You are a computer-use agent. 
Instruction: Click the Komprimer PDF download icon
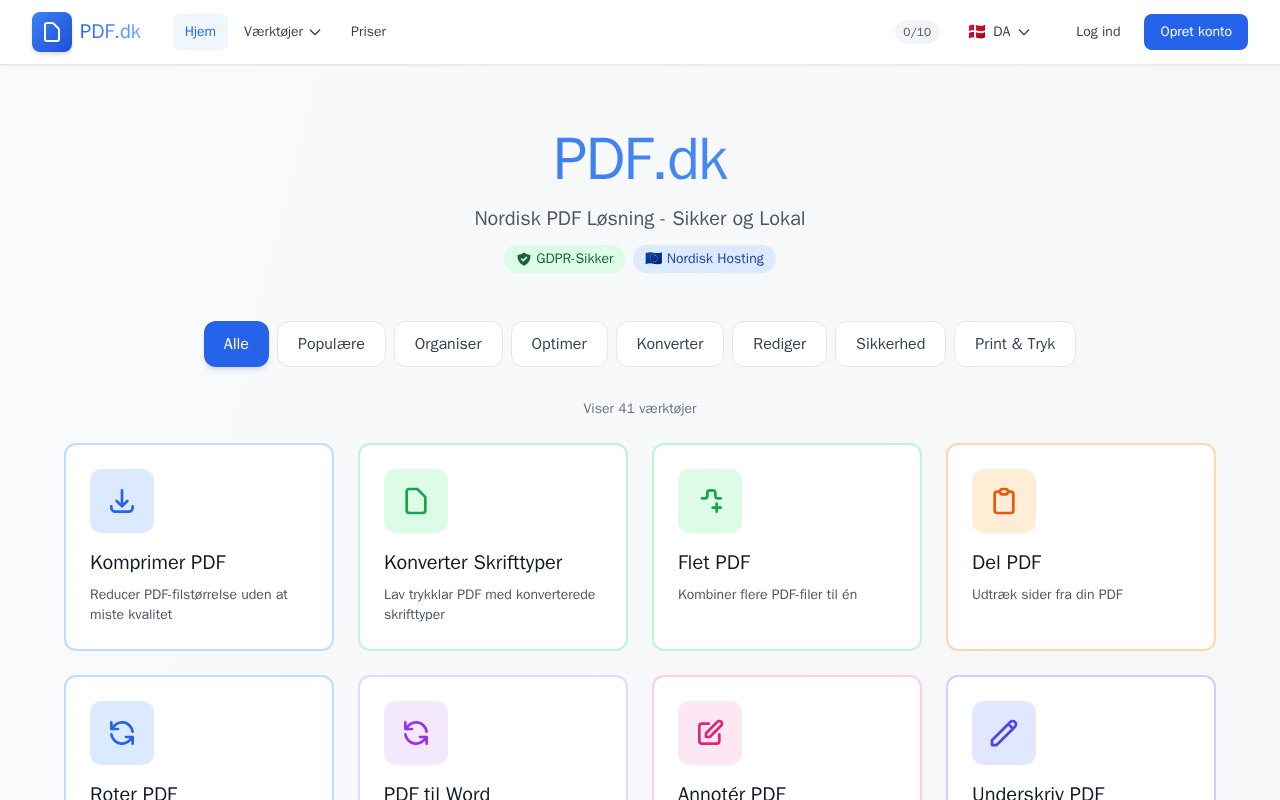122,501
